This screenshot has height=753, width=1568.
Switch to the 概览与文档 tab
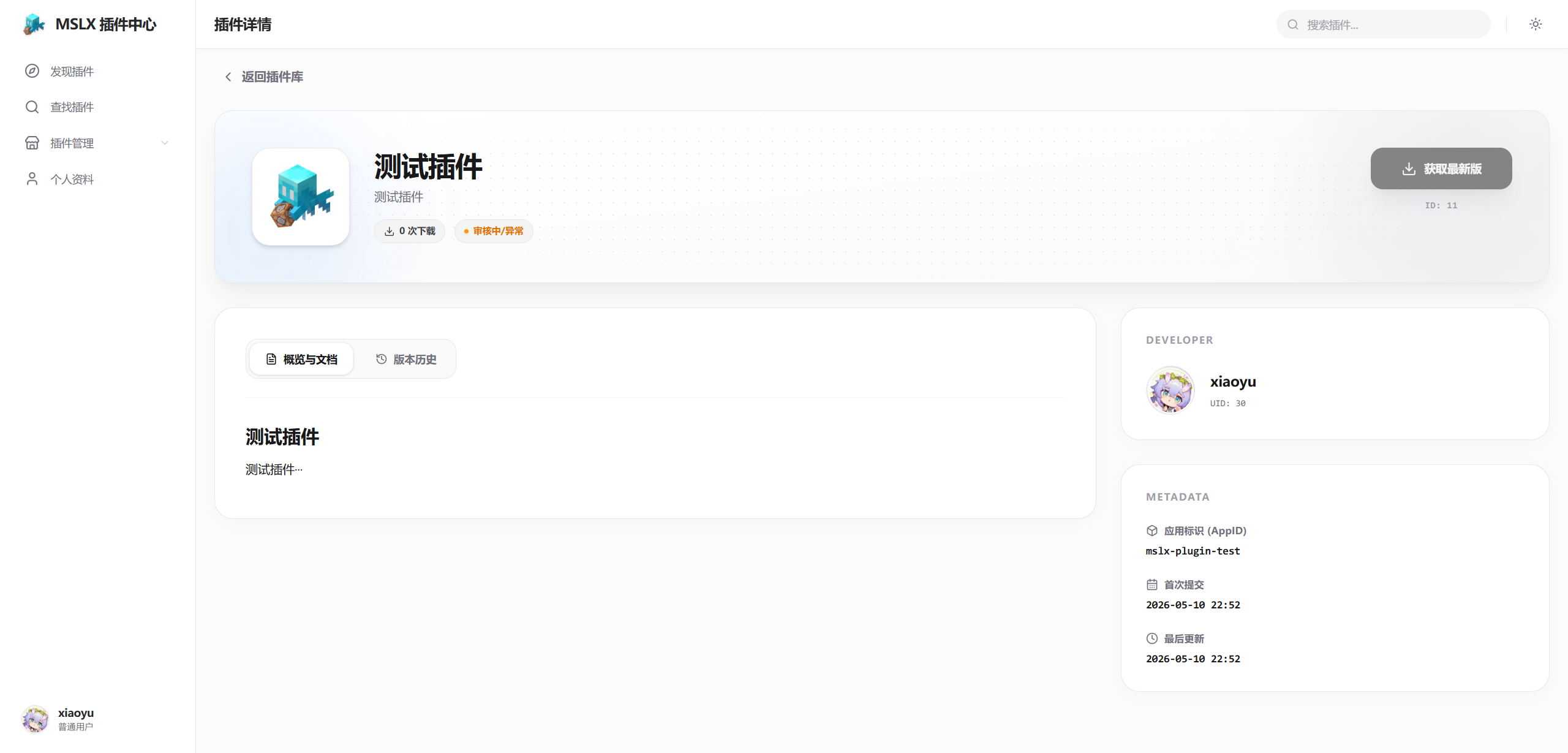[301, 359]
